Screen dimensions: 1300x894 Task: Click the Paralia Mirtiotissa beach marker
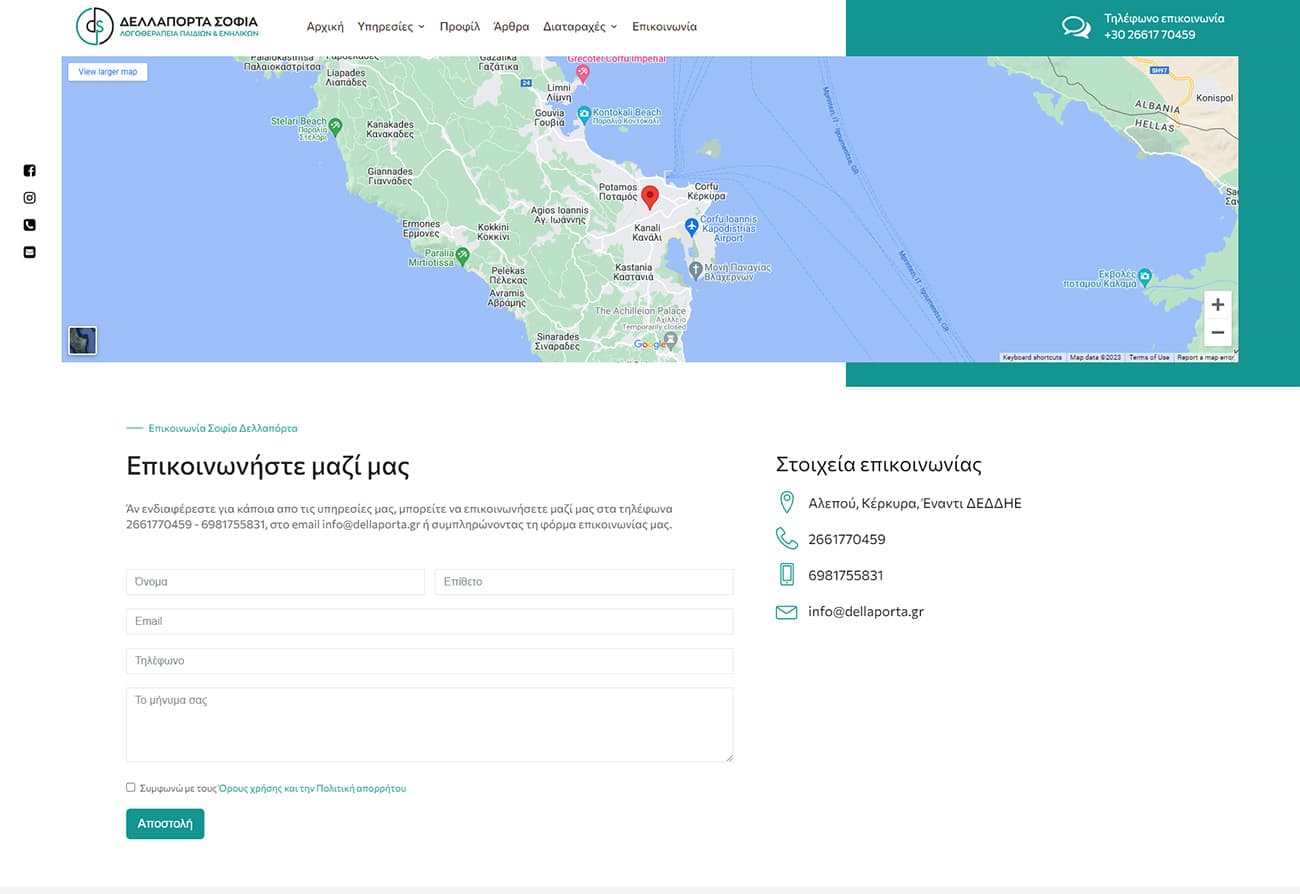click(462, 256)
